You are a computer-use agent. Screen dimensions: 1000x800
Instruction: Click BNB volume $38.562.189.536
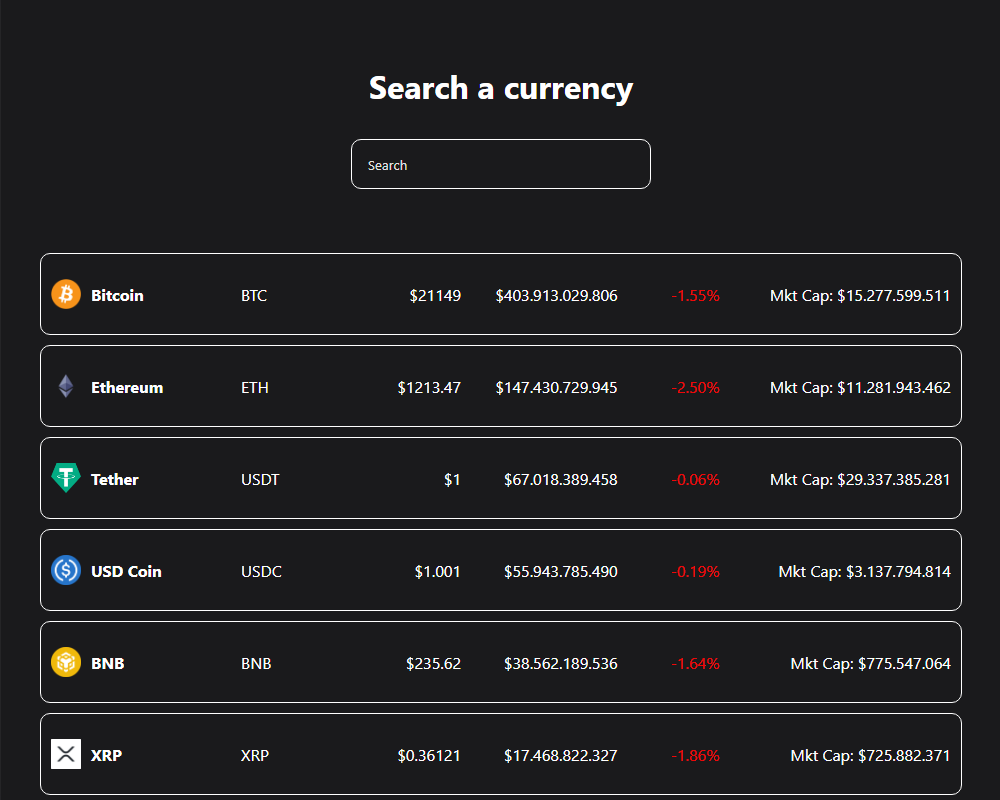(561, 663)
